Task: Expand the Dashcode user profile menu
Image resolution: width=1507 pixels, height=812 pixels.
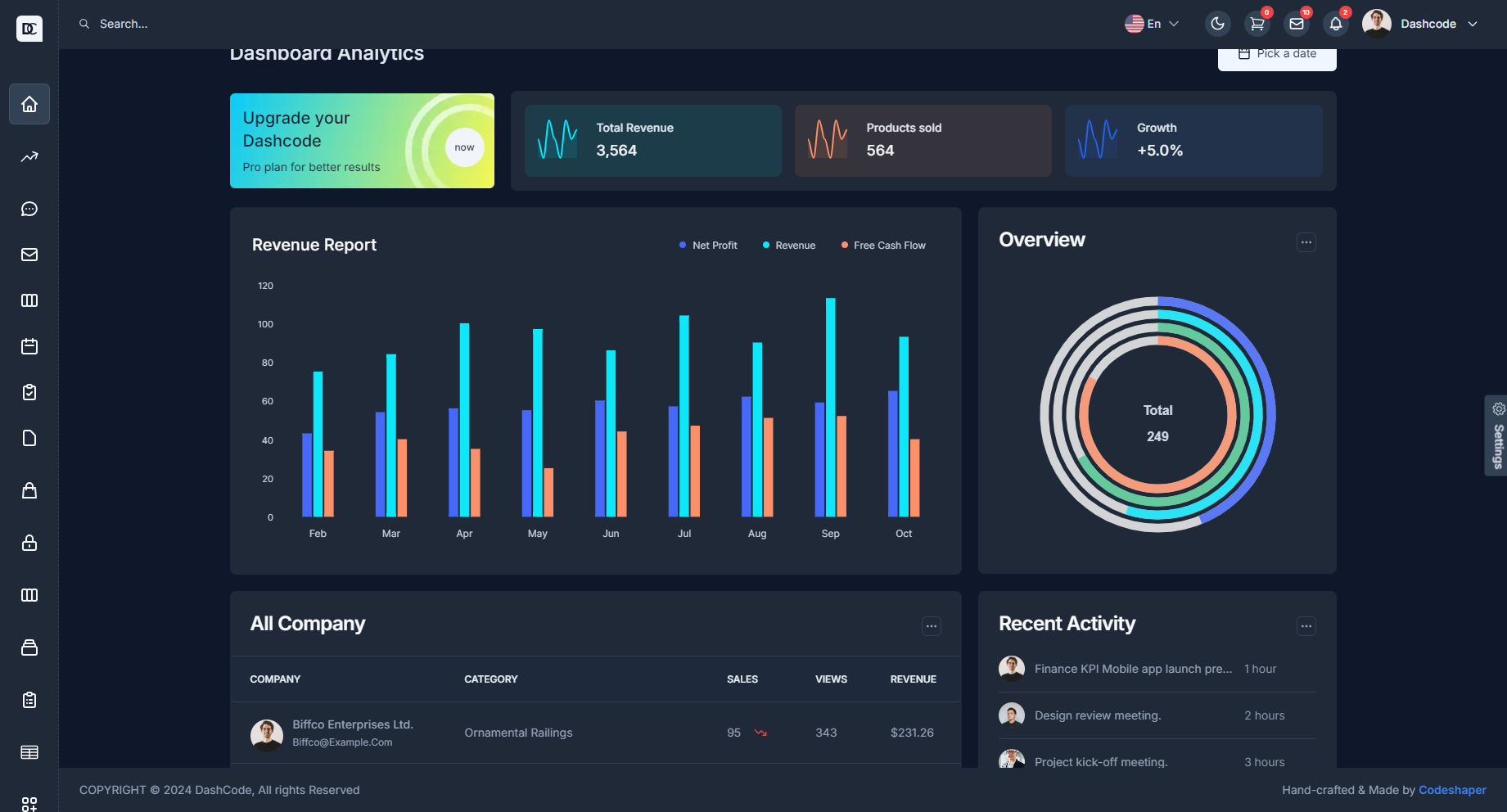Action: tap(1420, 24)
